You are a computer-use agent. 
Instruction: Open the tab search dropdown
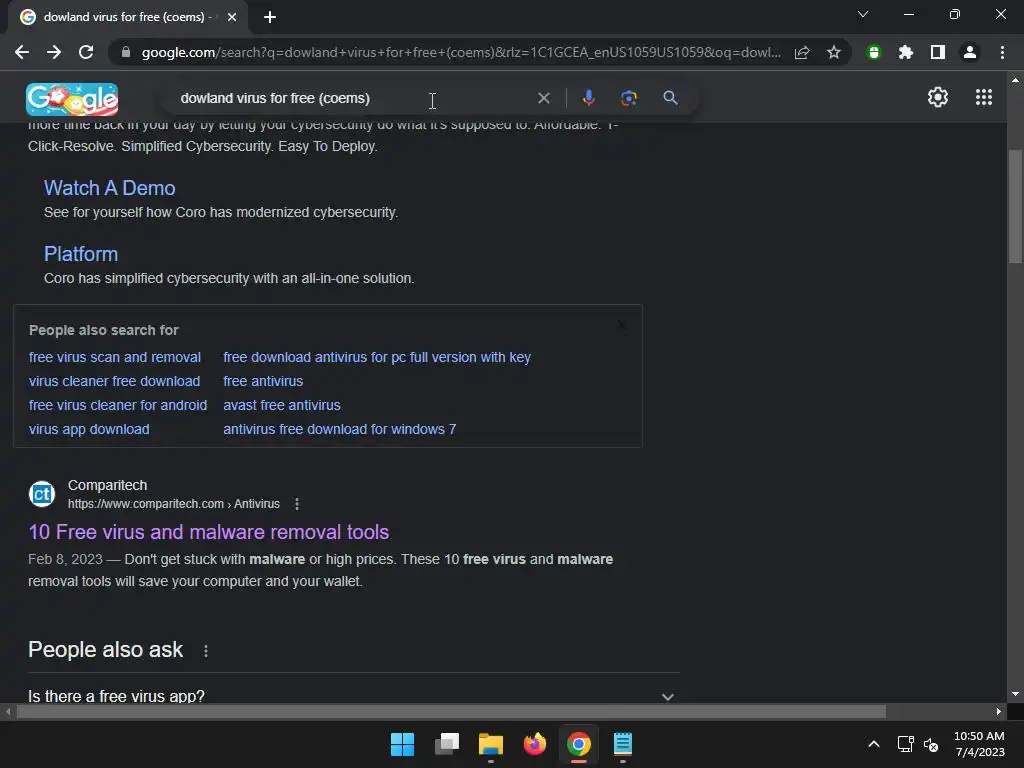863,14
